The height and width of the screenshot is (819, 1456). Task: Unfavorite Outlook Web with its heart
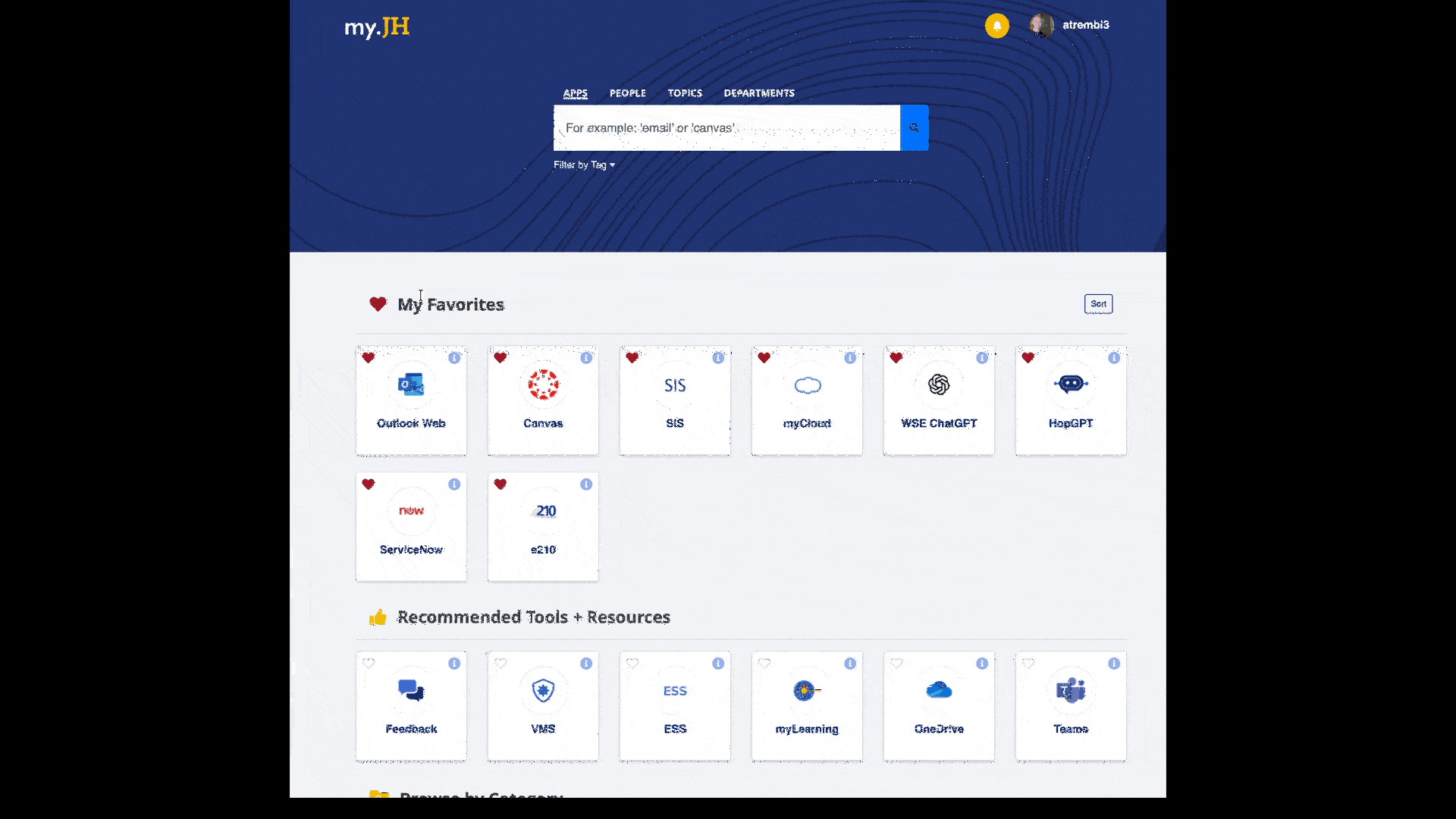(369, 358)
